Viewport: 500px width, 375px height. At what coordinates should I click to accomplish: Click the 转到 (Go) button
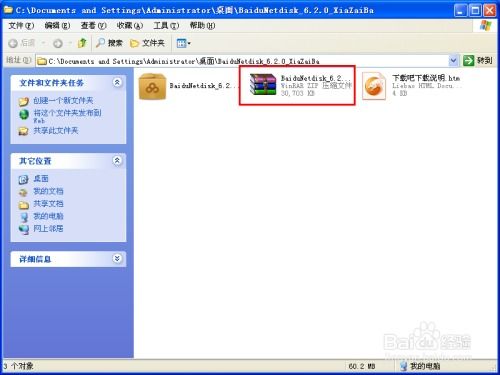click(x=478, y=61)
